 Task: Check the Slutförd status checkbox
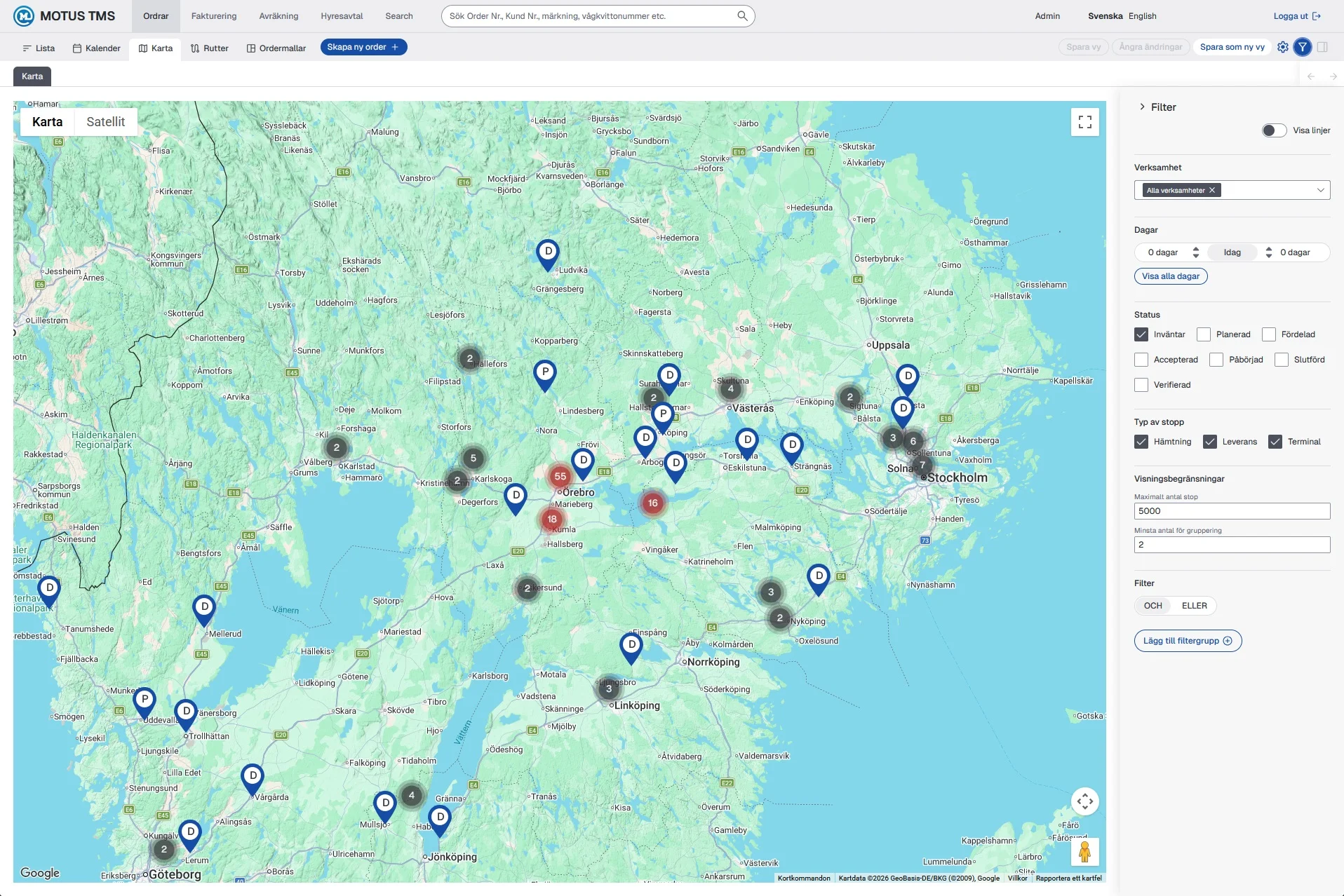[x=1282, y=360]
